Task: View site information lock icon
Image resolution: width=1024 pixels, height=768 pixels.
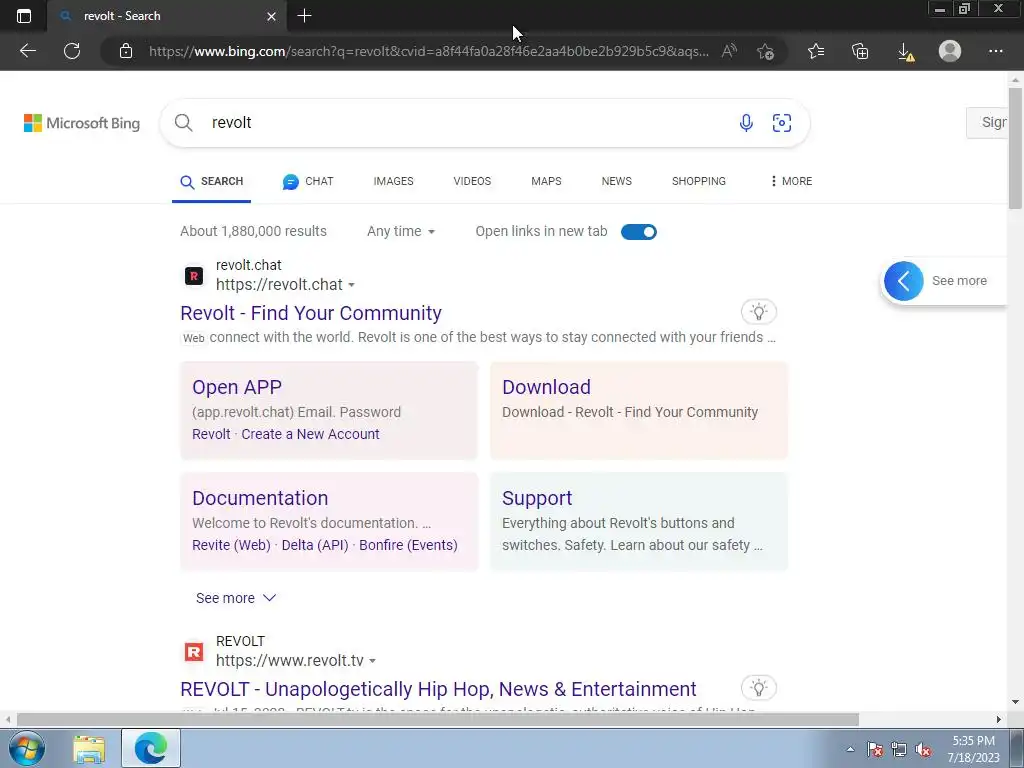Action: pos(126,51)
